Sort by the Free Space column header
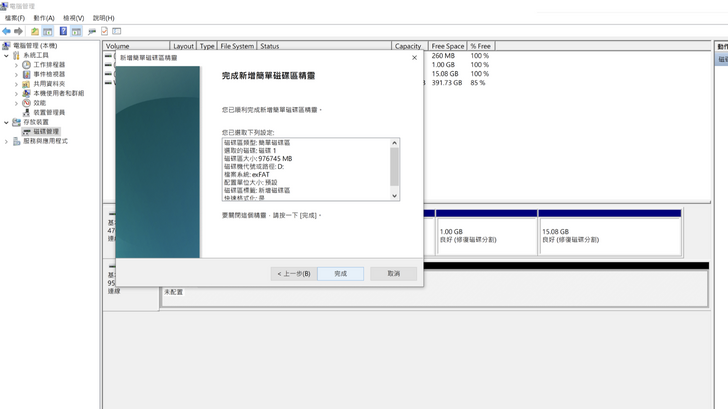 coord(448,46)
